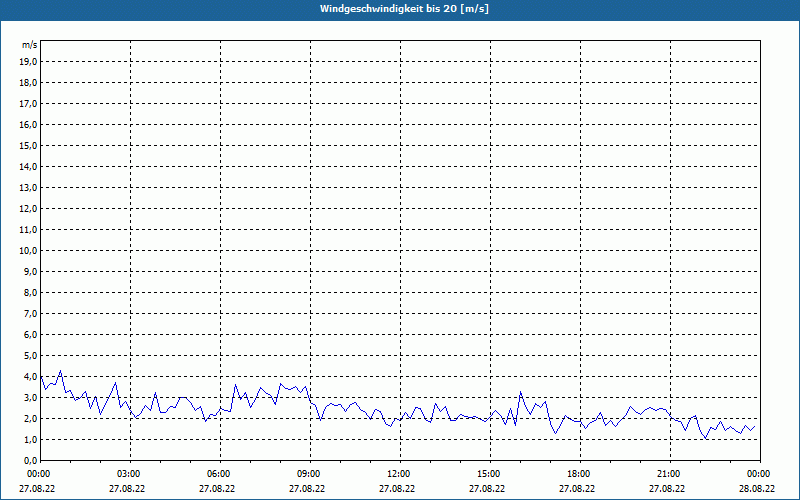Click the '1,0' y-axis label
The image size is (800, 500).
(30, 439)
